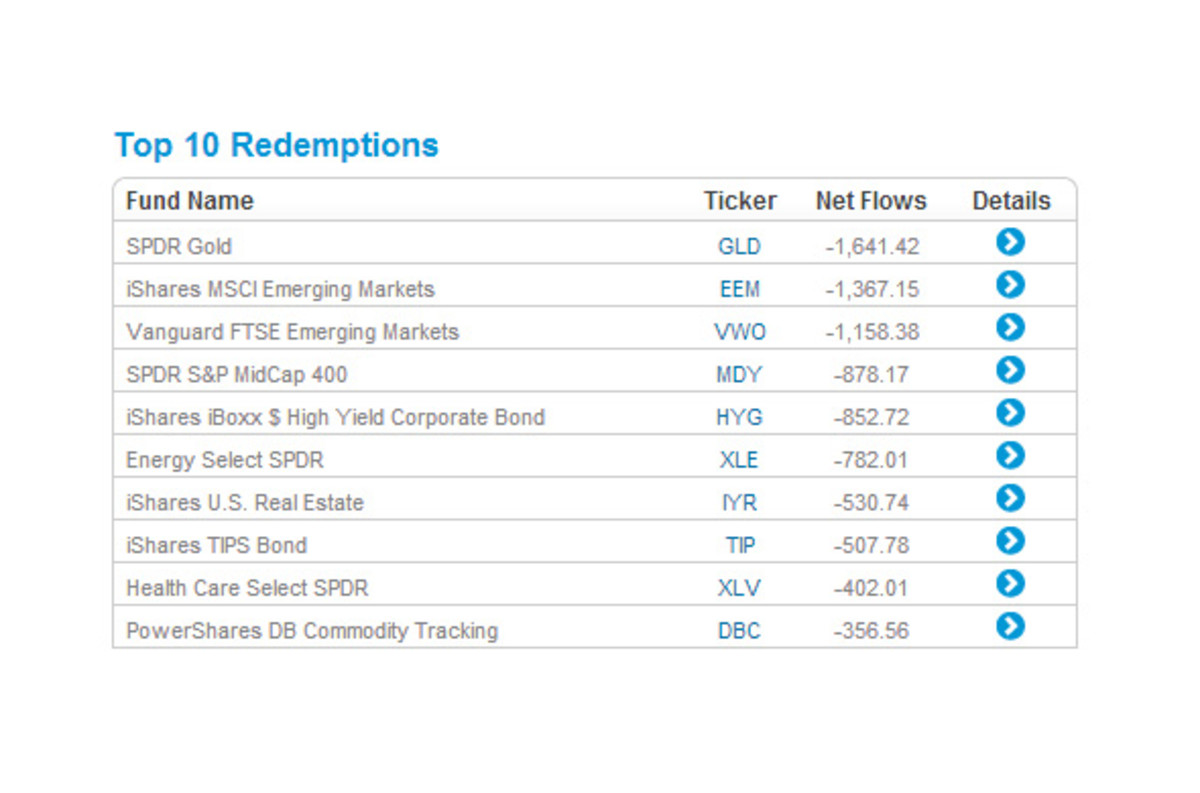Screen dimensions: 1200x793
Task: Open details icon in Vanguard FTSE row
Action: coord(1010,327)
